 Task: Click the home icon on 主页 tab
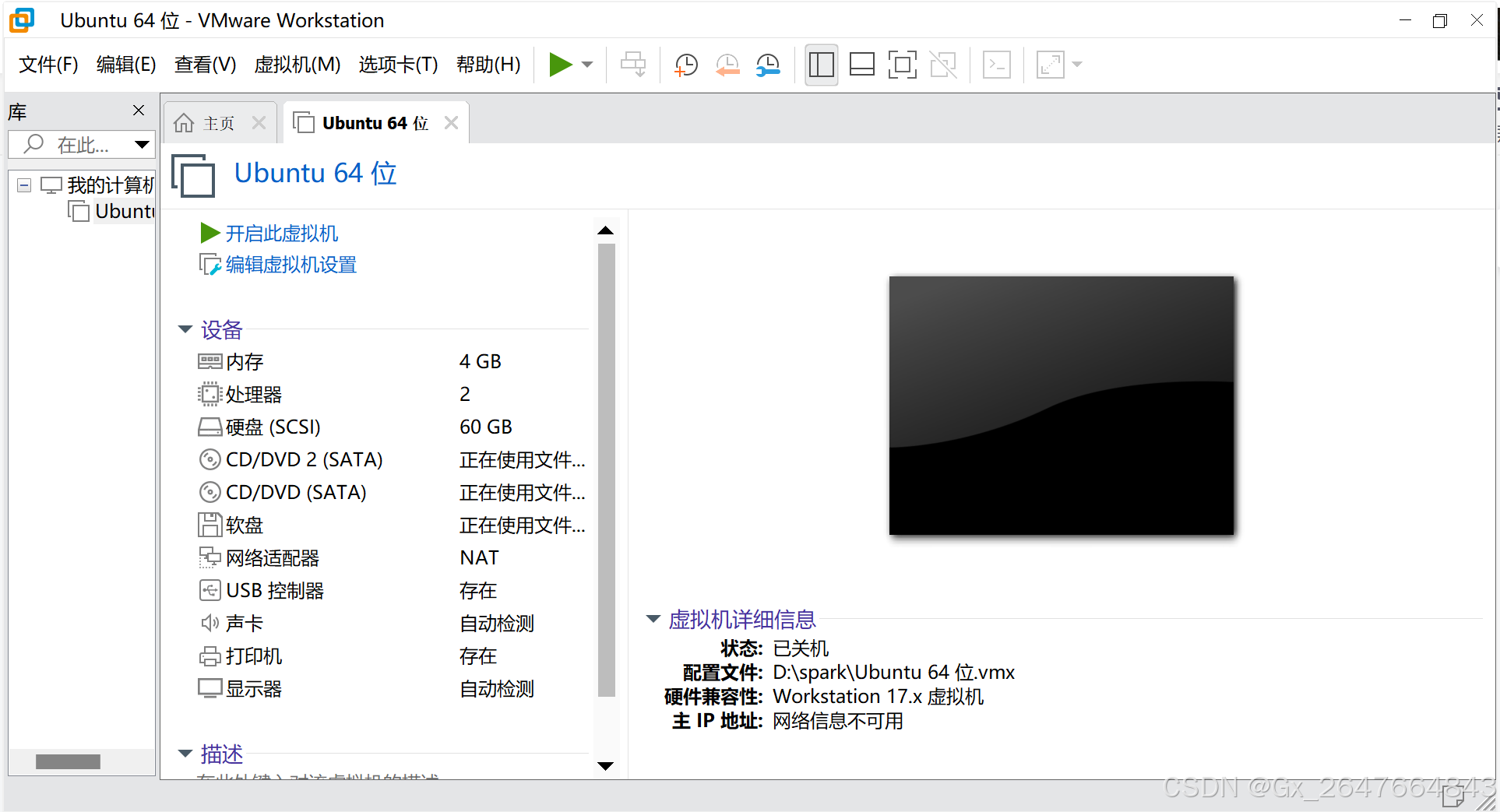184,123
